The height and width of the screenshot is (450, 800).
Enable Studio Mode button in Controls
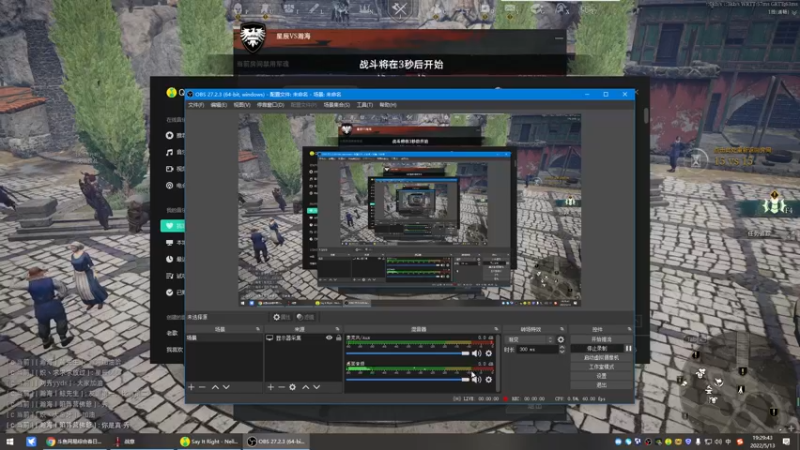601,367
